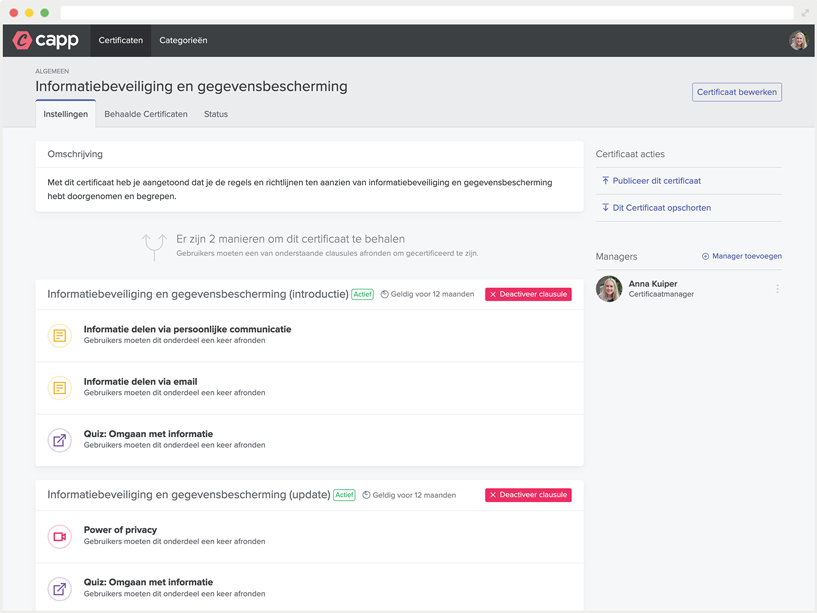817x613 pixels.
Task: Switch to the Status tab
Action: [216, 114]
